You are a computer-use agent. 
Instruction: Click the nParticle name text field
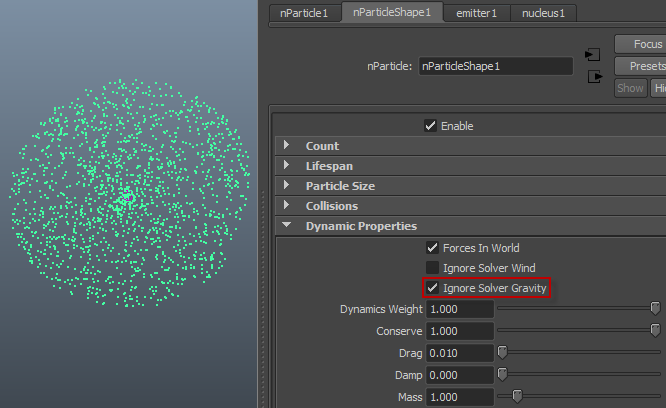495,67
